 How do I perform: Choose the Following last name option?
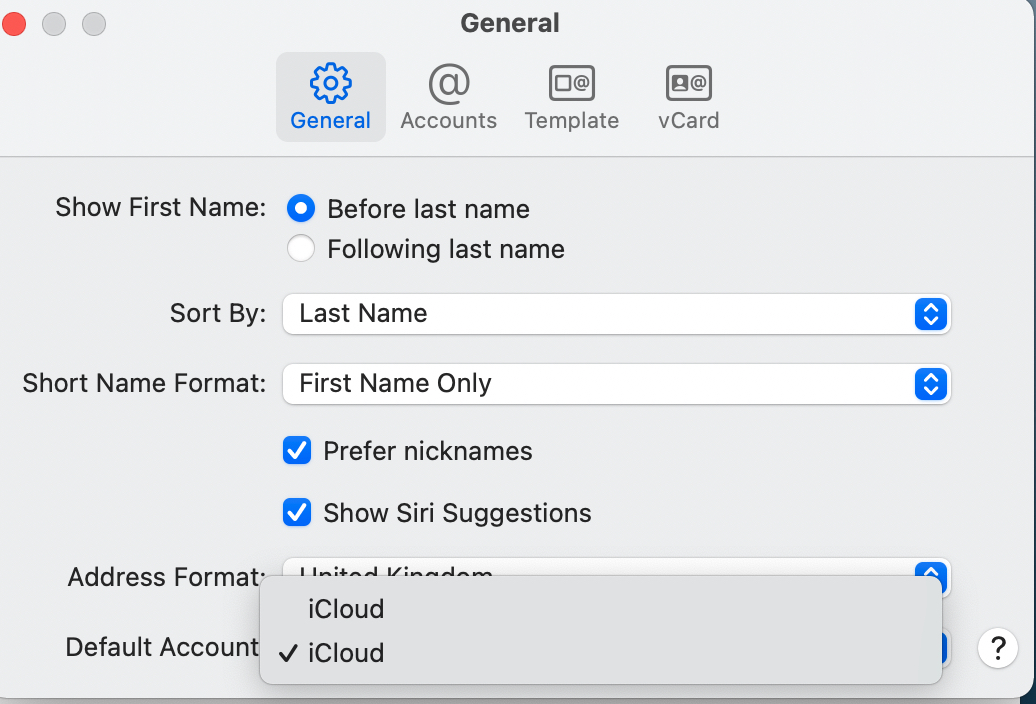[301, 249]
